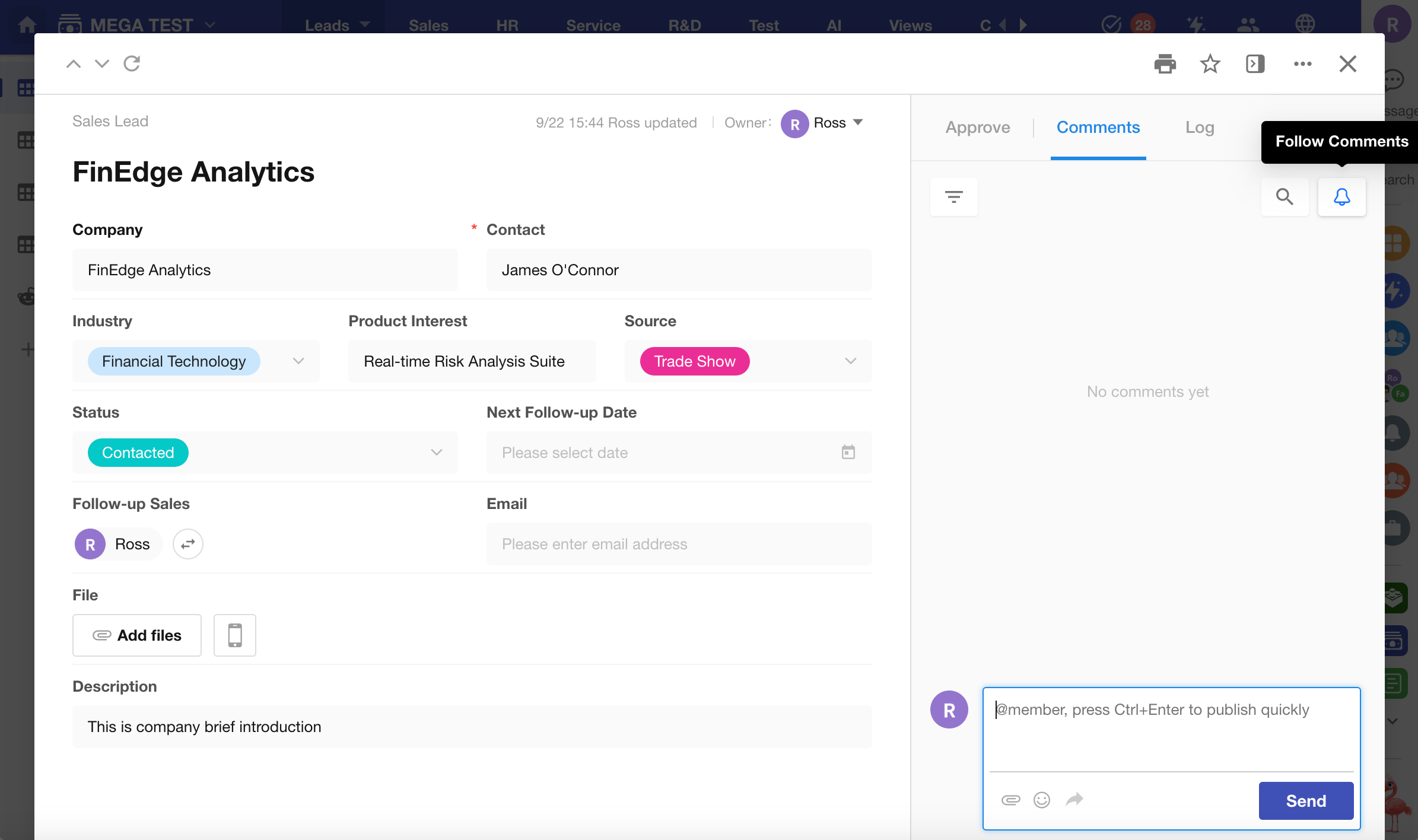The height and width of the screenshot is (840, 1418).
Task: Search comments with magnifier icon
Action: click(x=1285, y=196)
